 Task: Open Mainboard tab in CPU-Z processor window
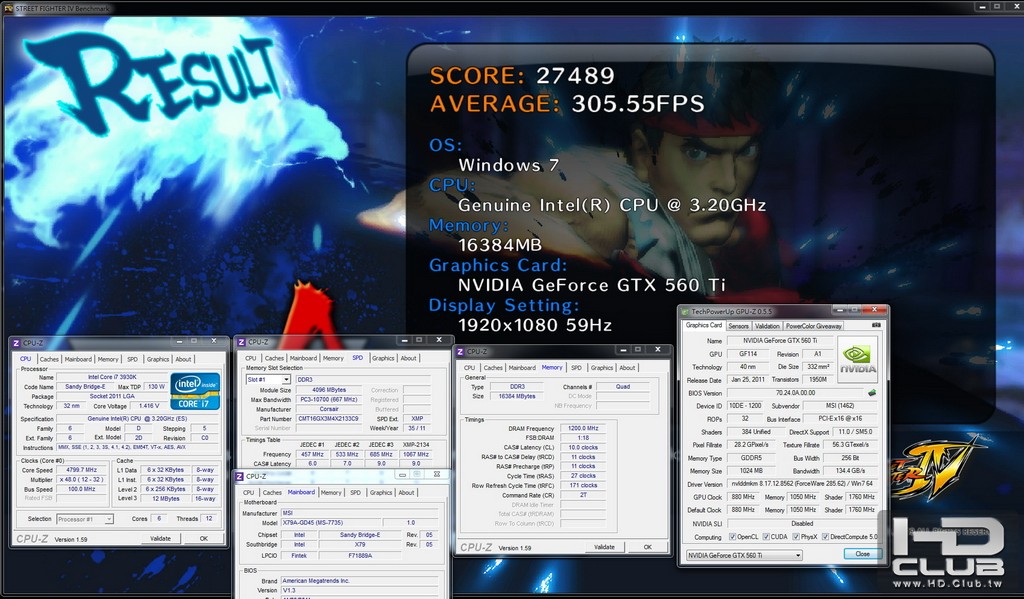(78, 359)
